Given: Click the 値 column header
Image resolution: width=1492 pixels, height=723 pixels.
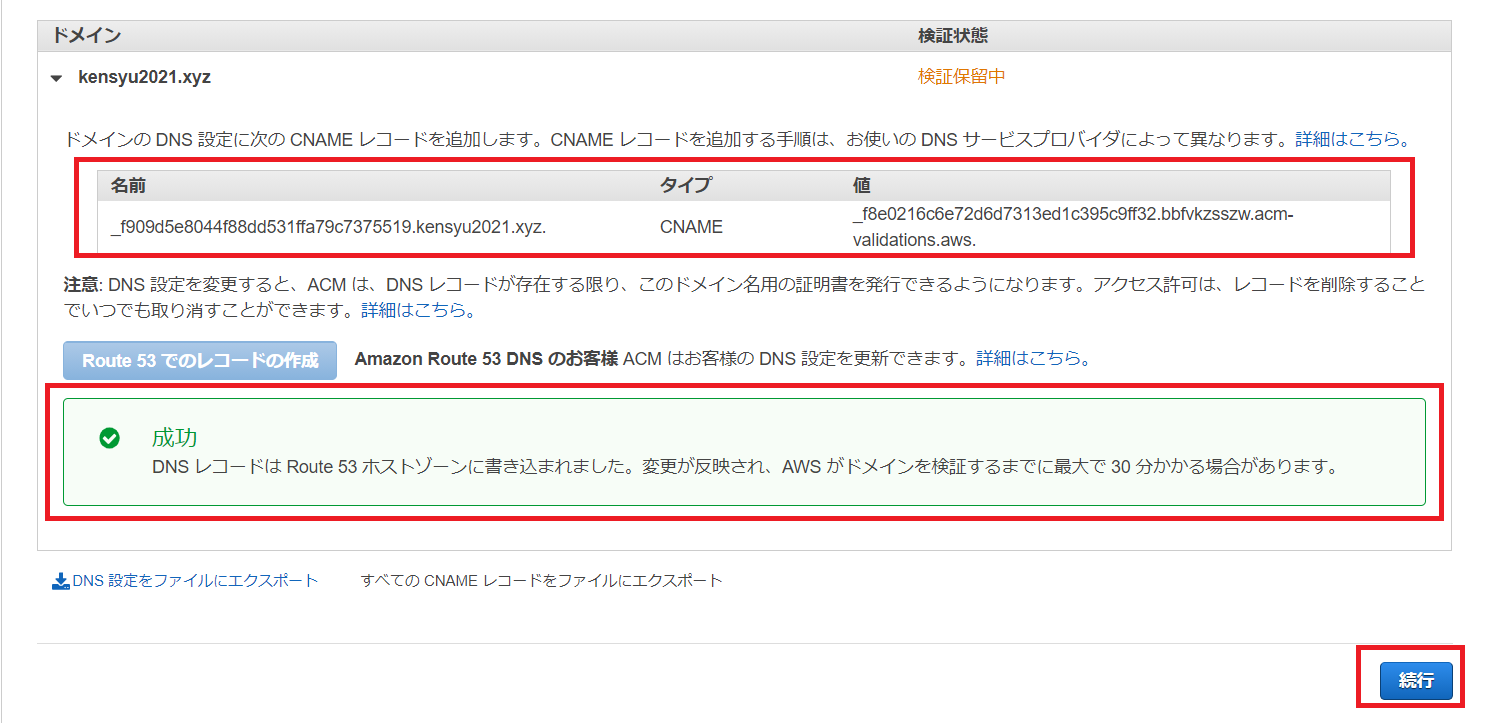Looking at the screenshot, I should [861, 186].
